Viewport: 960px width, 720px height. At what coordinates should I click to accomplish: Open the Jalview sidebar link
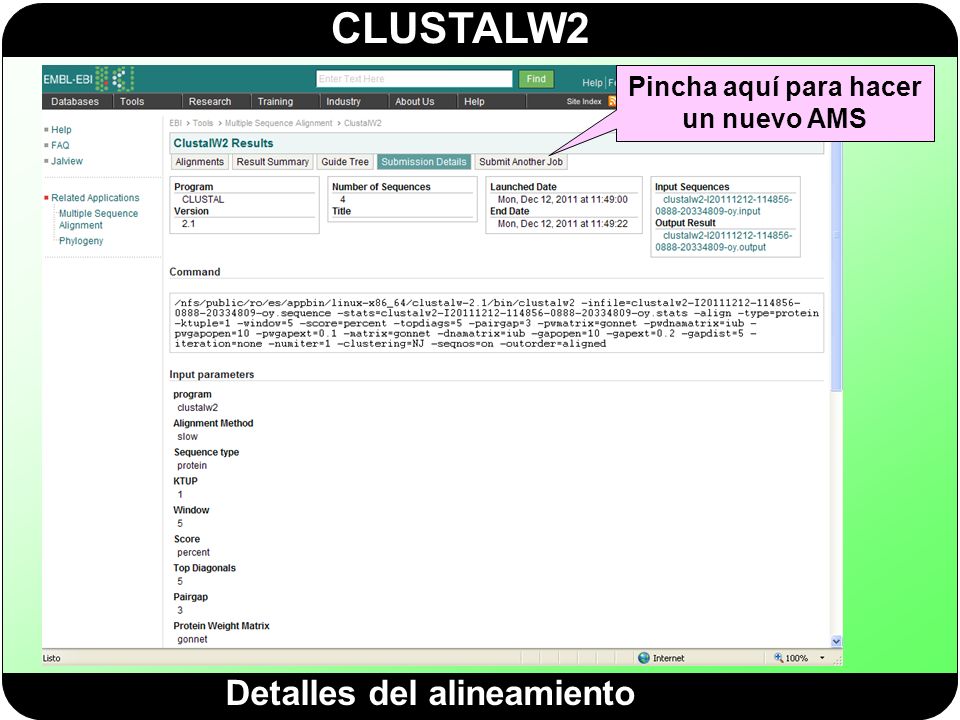[x=67, y=161]
